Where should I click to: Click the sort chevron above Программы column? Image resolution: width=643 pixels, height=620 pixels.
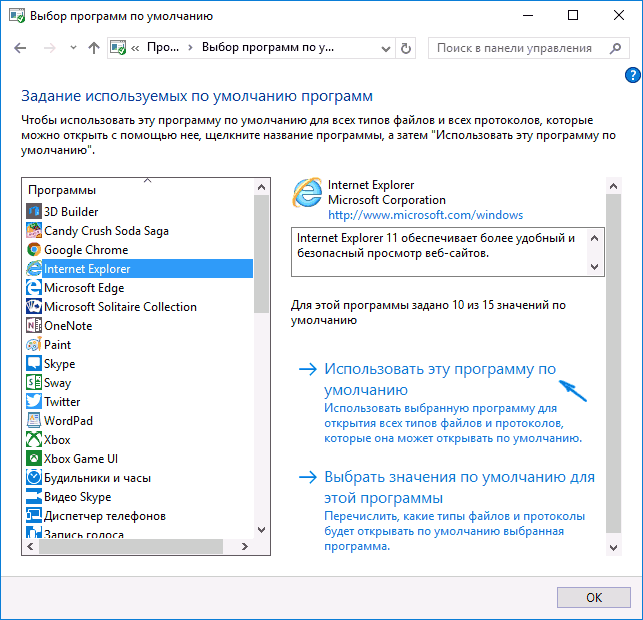pos(148,180)
